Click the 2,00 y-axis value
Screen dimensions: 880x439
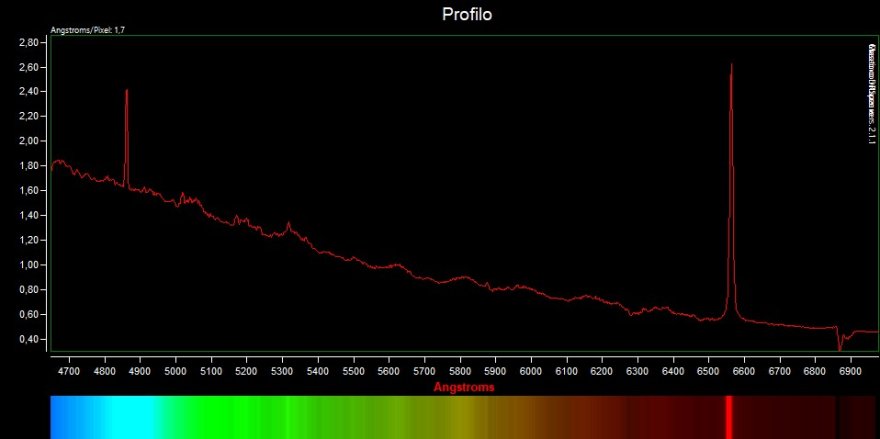[28, 141]
